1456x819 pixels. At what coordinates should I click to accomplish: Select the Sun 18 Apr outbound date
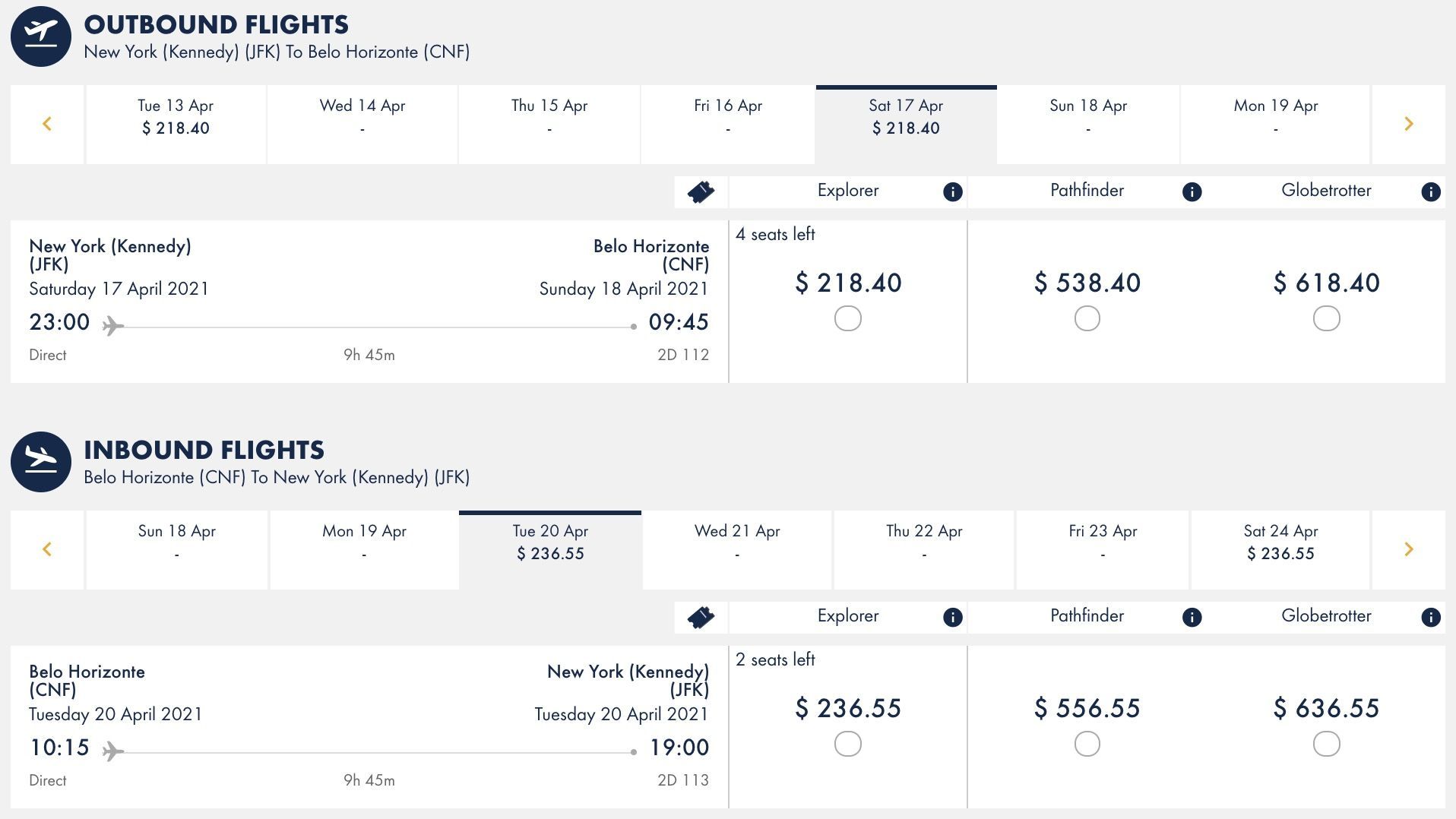click(x=1088, y=124)
